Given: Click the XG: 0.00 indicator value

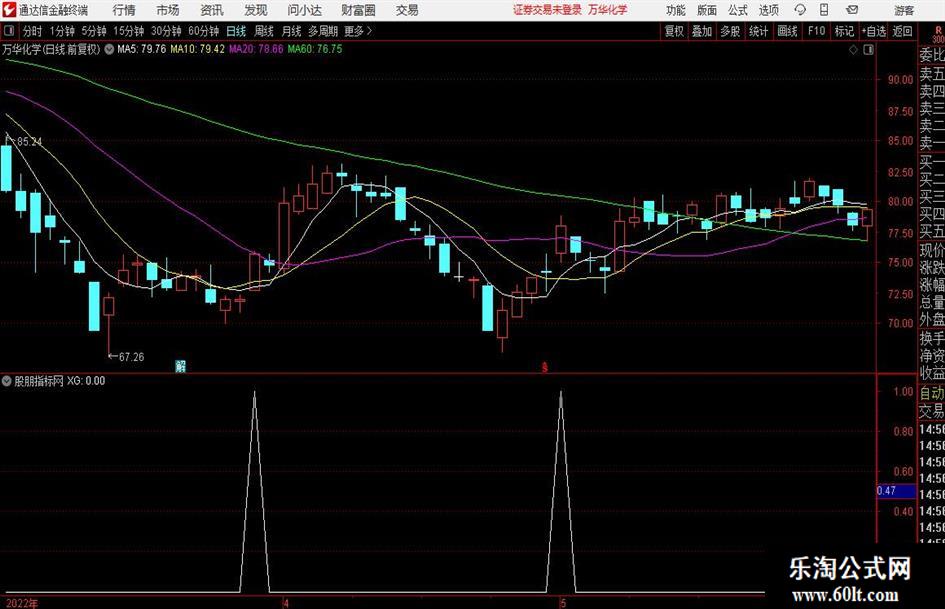Looking at the screenshot, I should [x=86, y=381].
